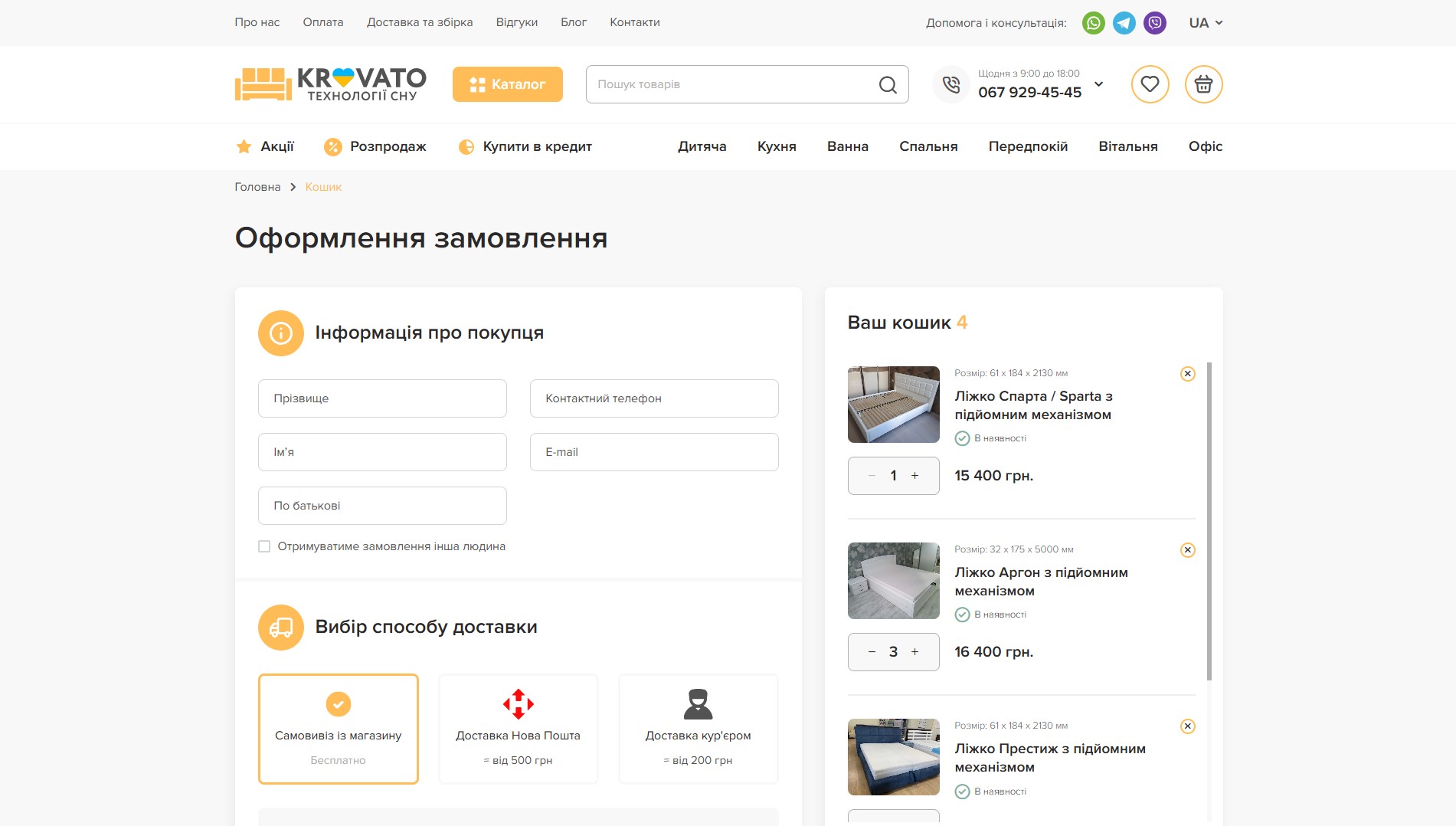The width and height of the screenshot is (1456, 826).
Task: Open Ліжко Спарта / Sparta product title
Action: click(x=1033, y=405)
